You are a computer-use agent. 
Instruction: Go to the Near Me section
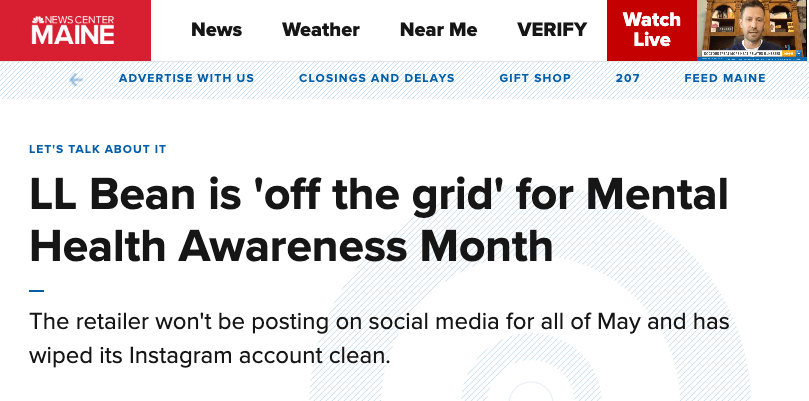[438, 30]
